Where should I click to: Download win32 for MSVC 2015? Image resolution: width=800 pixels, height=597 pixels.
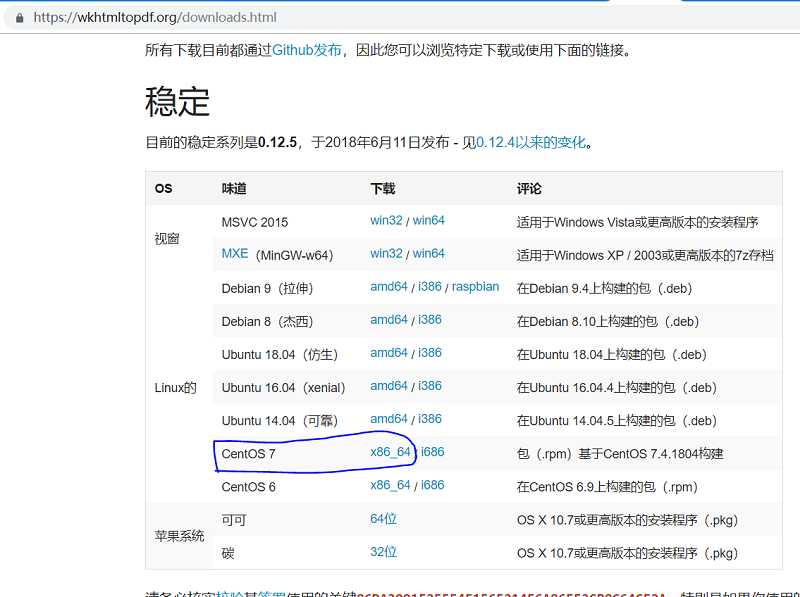pyautogui.click(x=386, y=220)
